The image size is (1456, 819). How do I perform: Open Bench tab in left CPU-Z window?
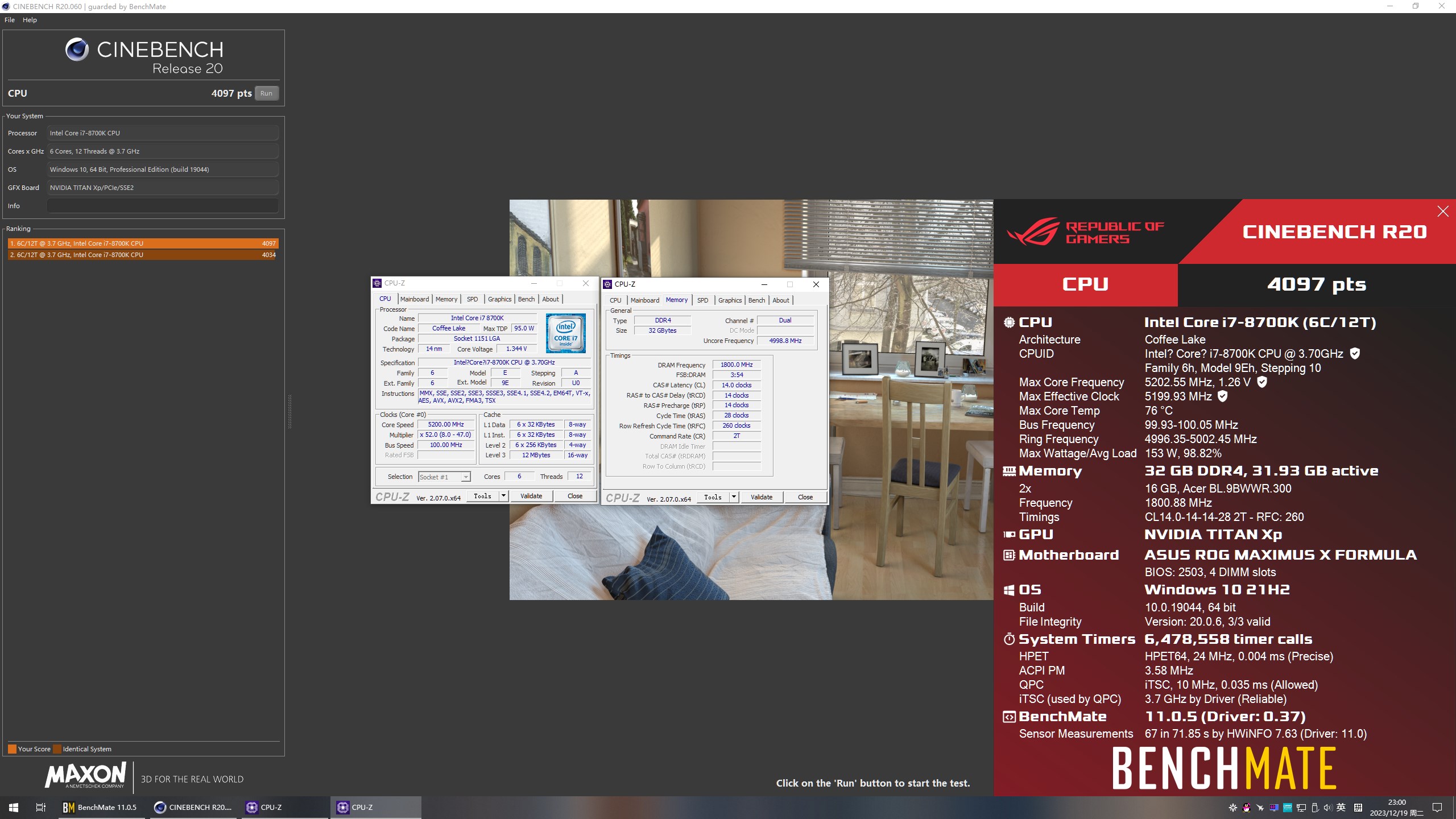coord(527,299)
